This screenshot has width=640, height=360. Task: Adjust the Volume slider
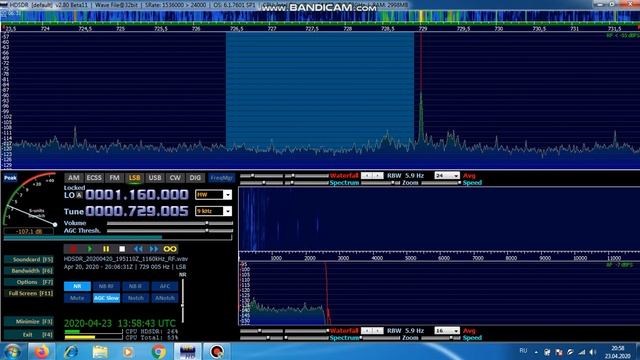point(170,223)
